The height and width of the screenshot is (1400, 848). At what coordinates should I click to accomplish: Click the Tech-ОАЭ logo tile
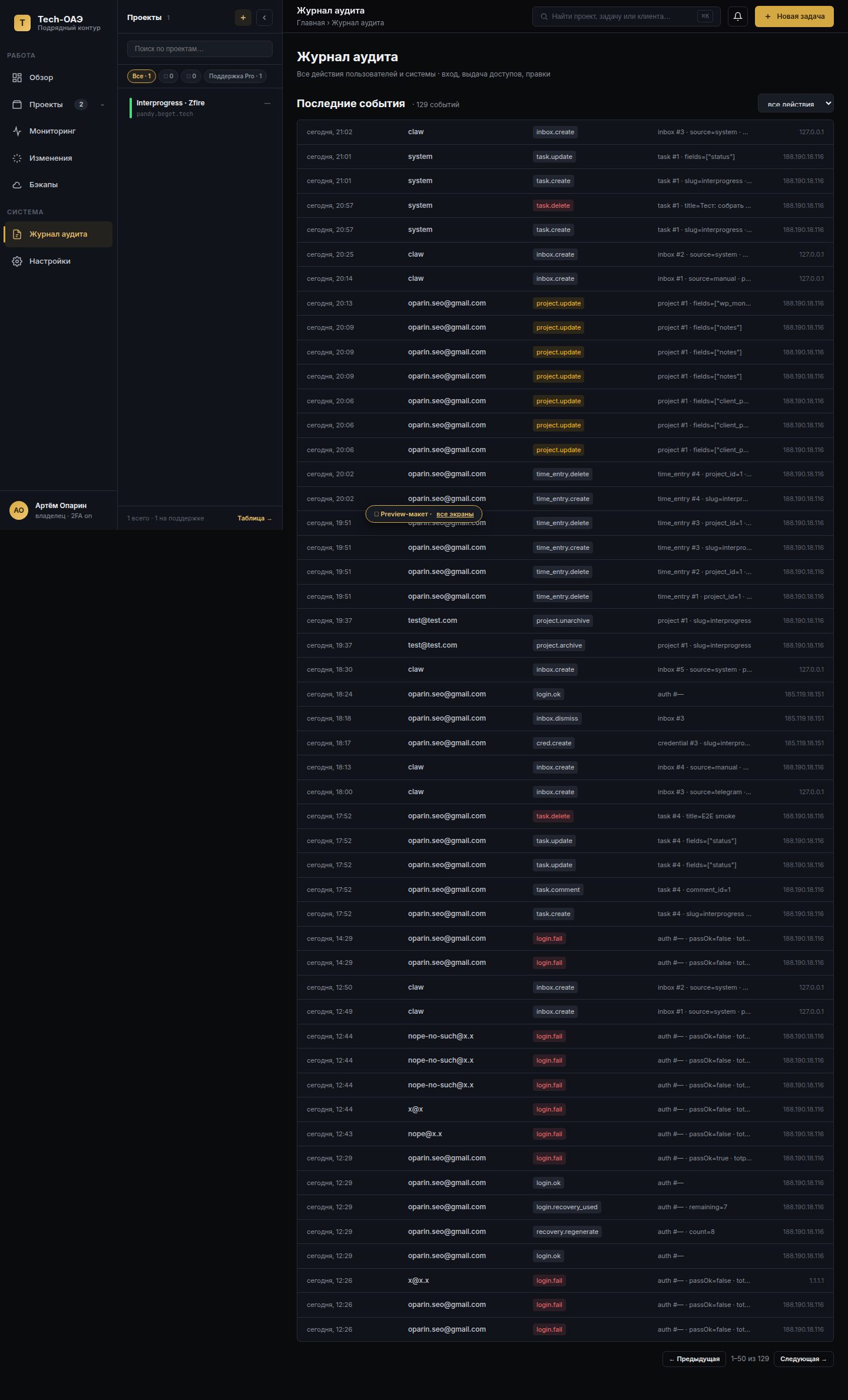[22, 23]
